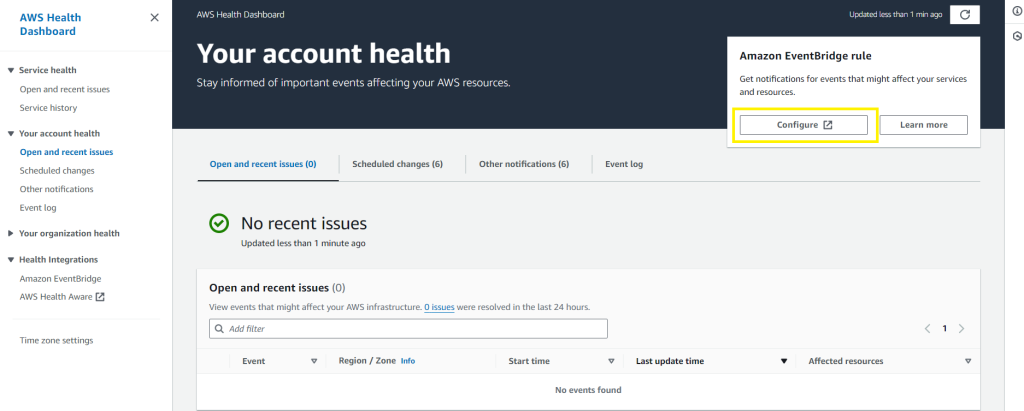Click the Add filter search field
The height and width of the screenshot is (411, 1024).
[408, 329]
